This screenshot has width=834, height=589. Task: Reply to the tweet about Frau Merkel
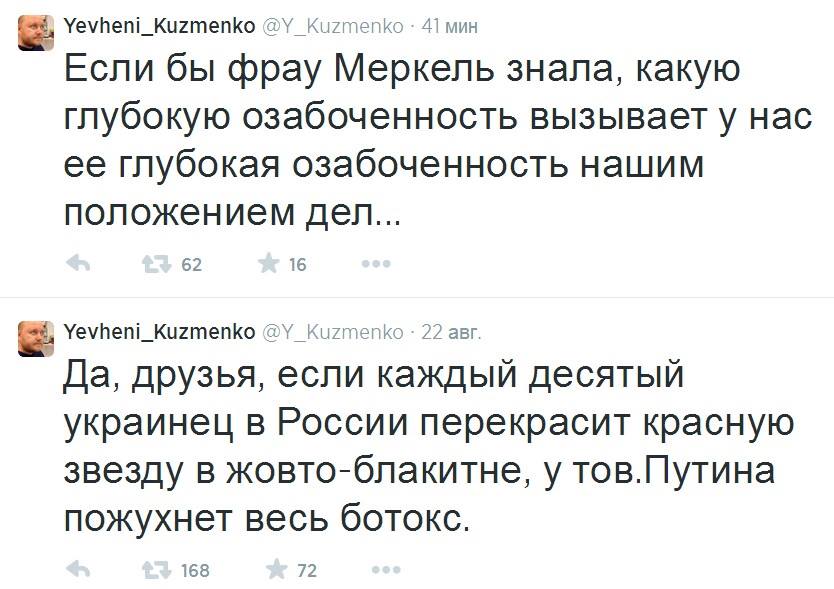(x=77, y=264)
